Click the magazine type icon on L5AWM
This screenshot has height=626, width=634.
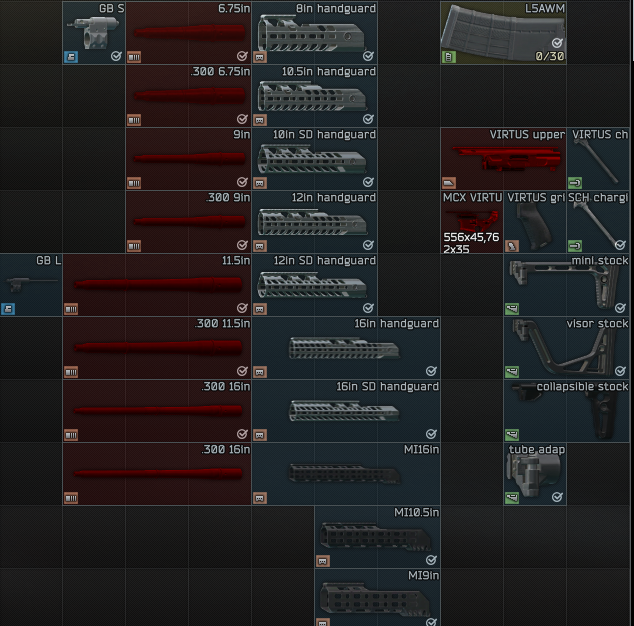[x=448, y=57]
